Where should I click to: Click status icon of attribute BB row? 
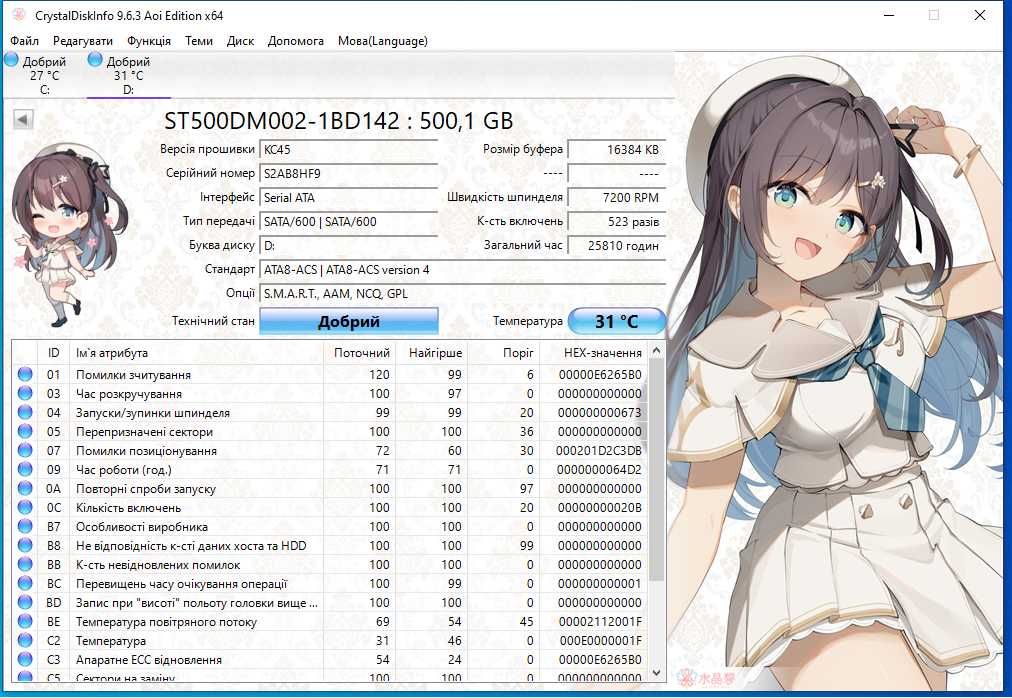click(x=25, y=564)
